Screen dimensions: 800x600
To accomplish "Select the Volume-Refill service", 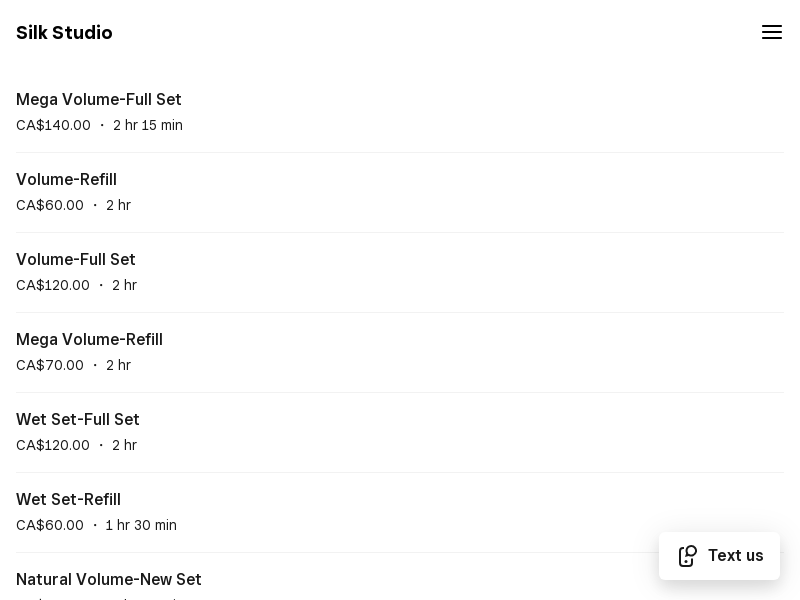I will (66, 180).
